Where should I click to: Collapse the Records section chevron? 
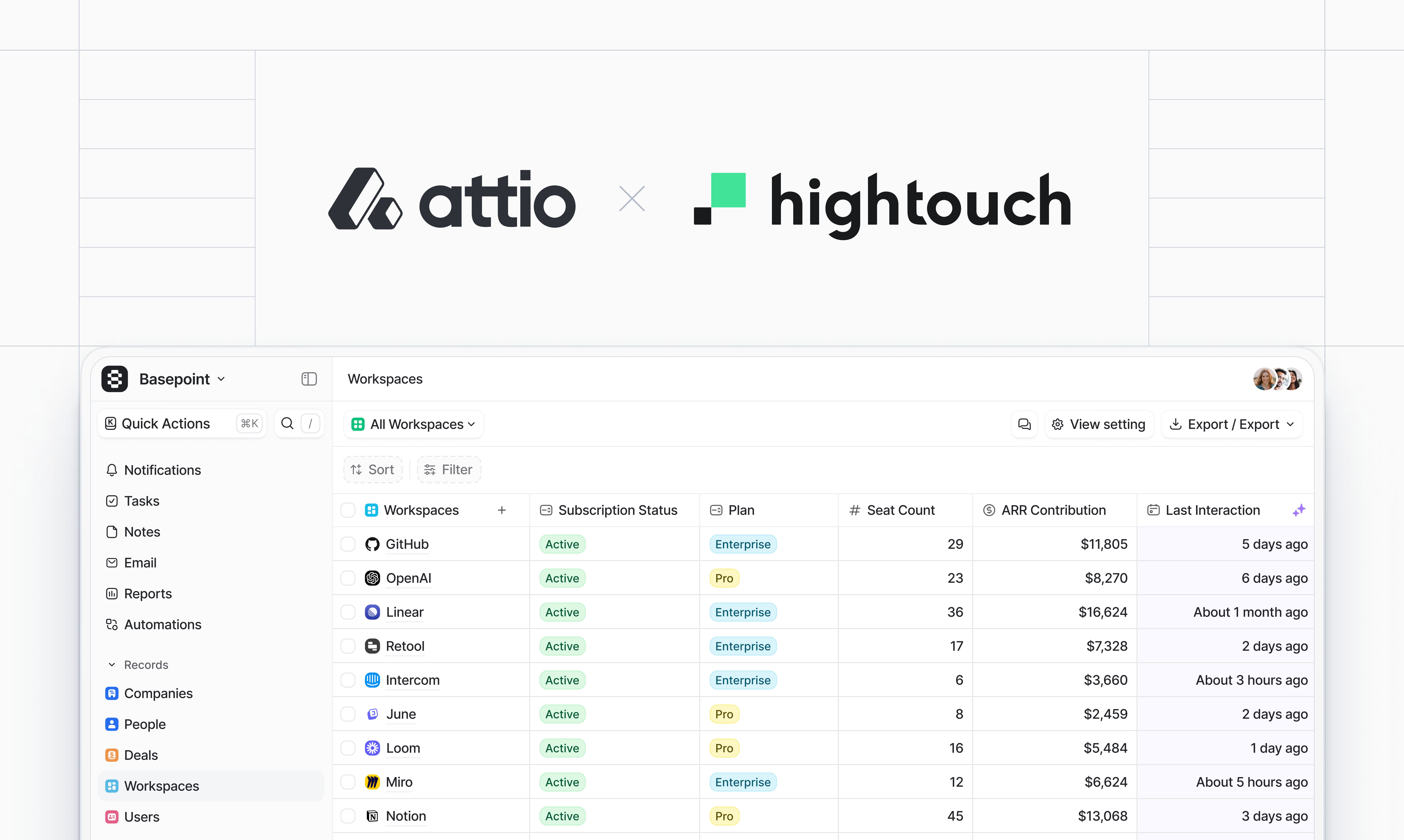[x=112, y=664]
